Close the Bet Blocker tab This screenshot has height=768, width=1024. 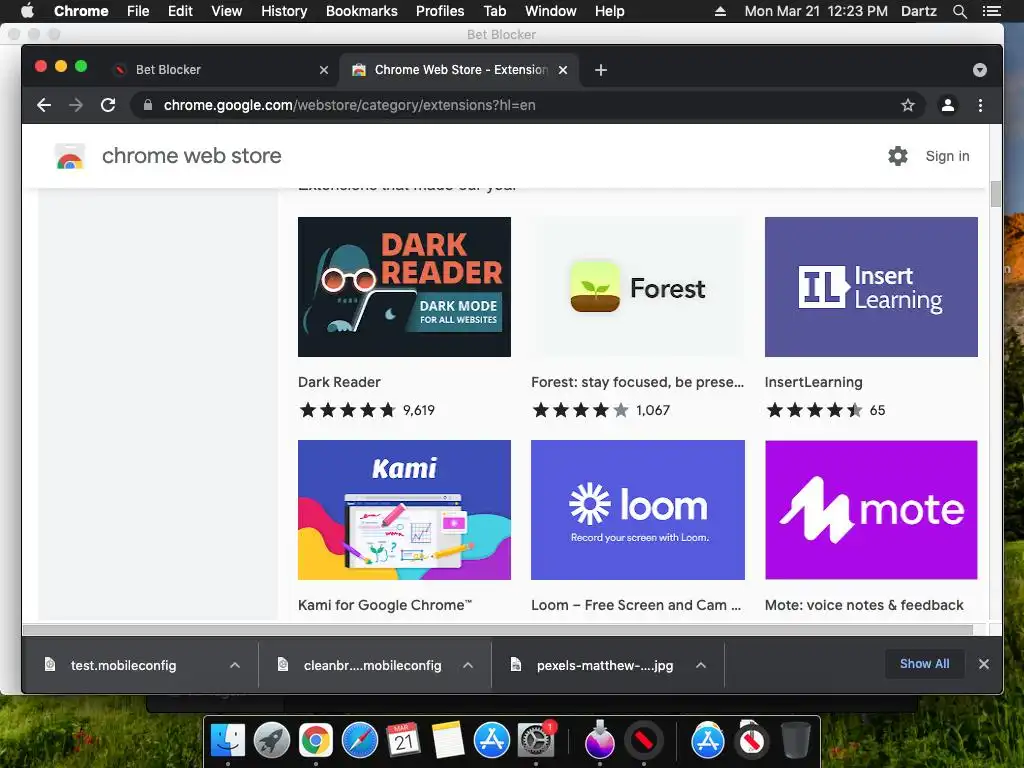tap(324, 70)
